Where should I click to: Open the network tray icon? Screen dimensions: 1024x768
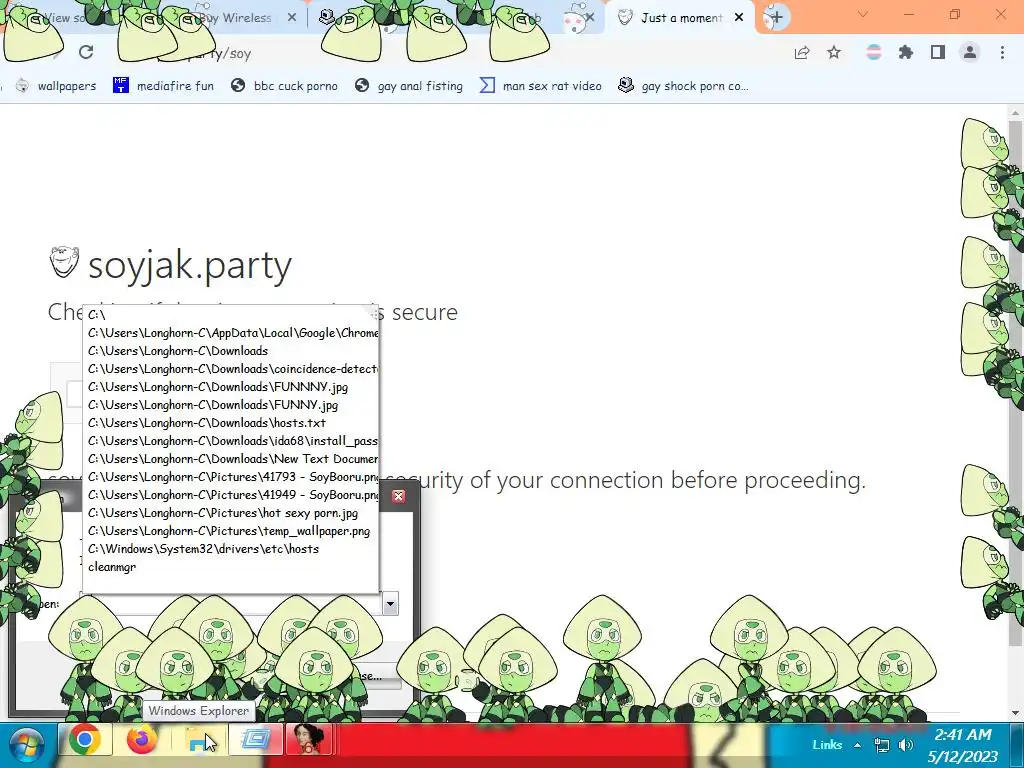(882, 745)
